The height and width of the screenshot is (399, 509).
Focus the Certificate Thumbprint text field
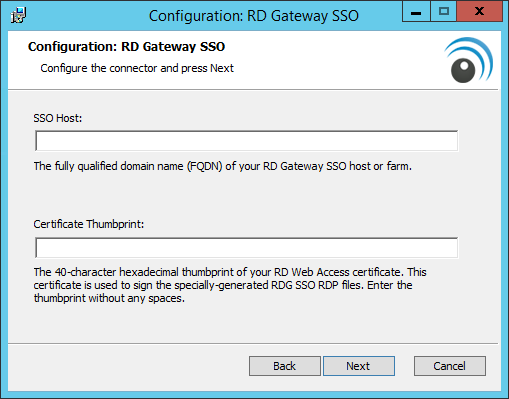click(x=247, y=248)
